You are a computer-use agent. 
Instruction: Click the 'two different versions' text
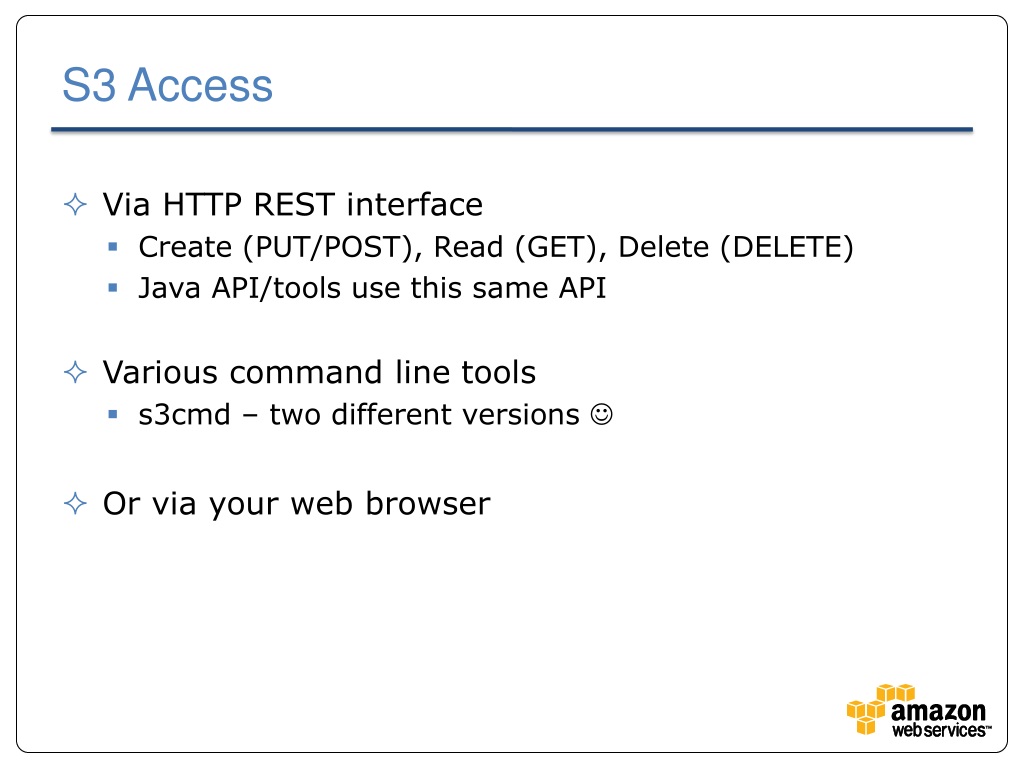[424, 415]
